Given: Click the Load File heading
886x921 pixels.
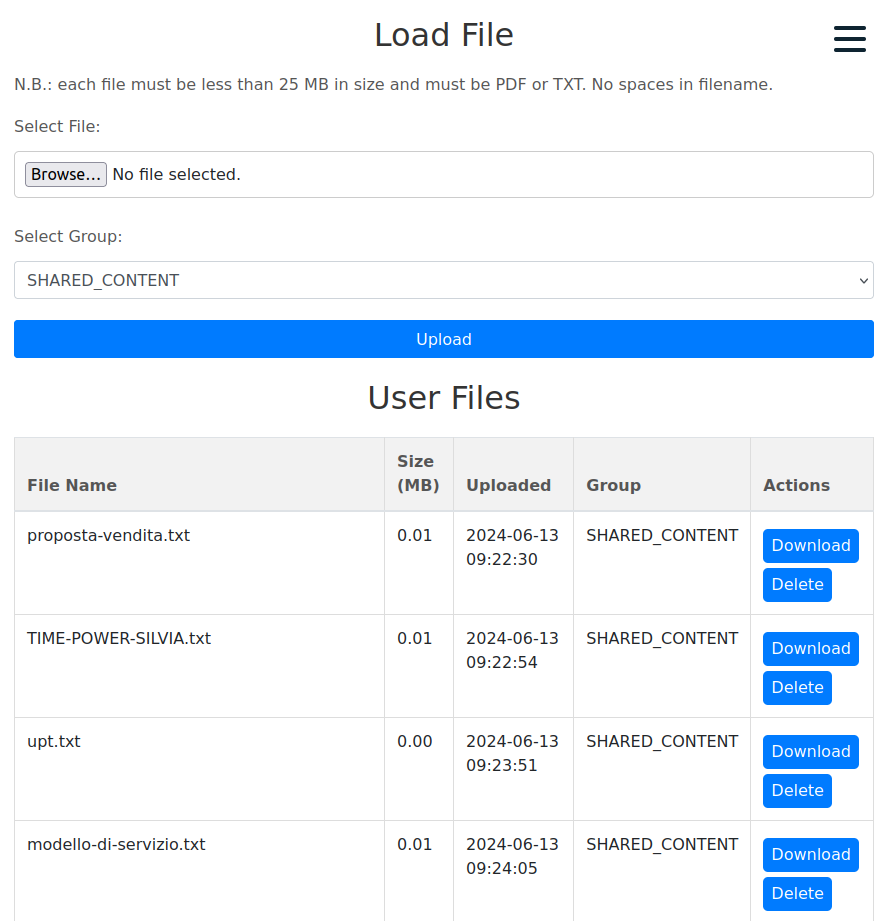Looking at the screenshot, I should (x=444, y=35).
